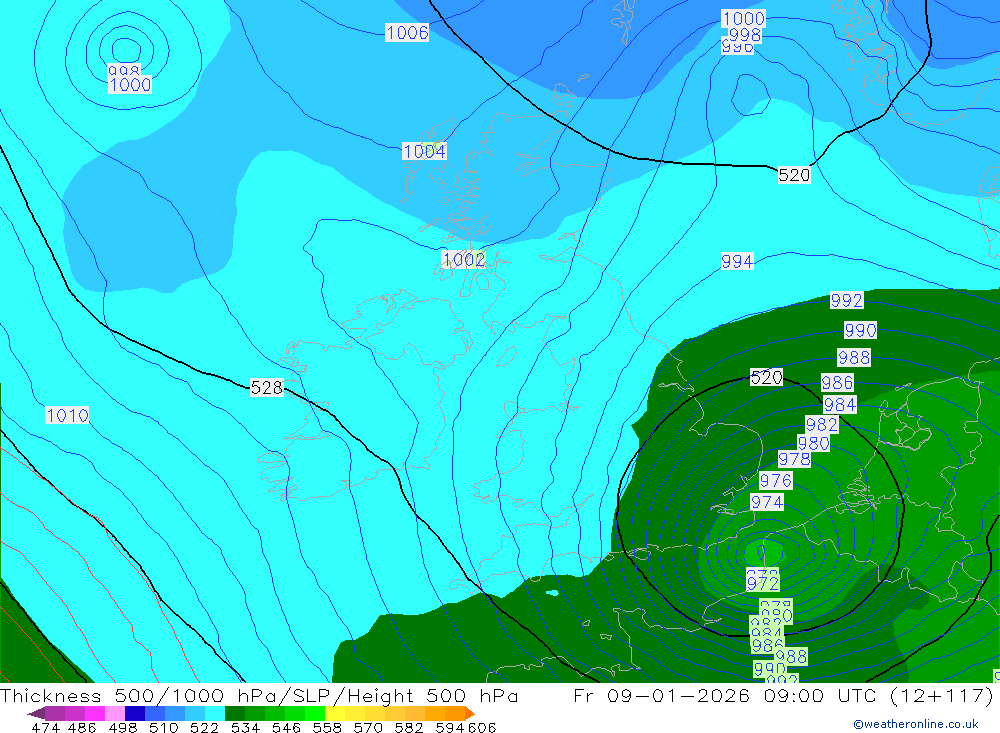Click the legend value 474

pos(46,727)
